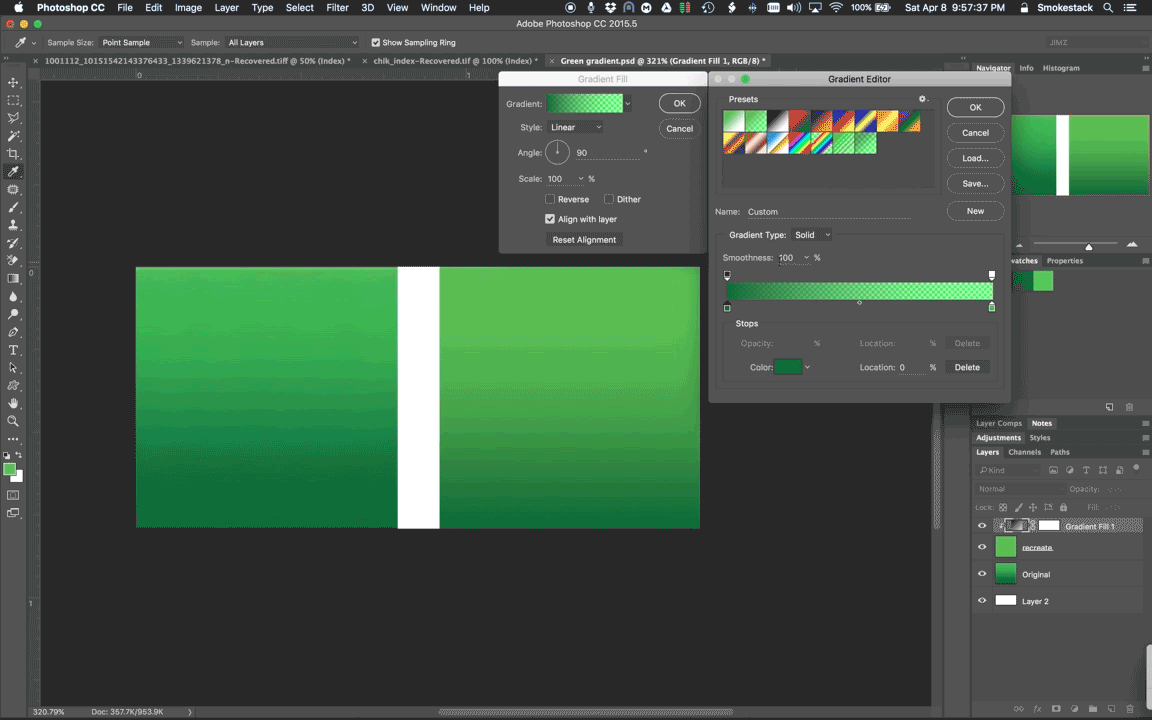Select the Clone Stamp tool
The height and width of the screenshot is (720, 1152).
[x=13, y=225]
